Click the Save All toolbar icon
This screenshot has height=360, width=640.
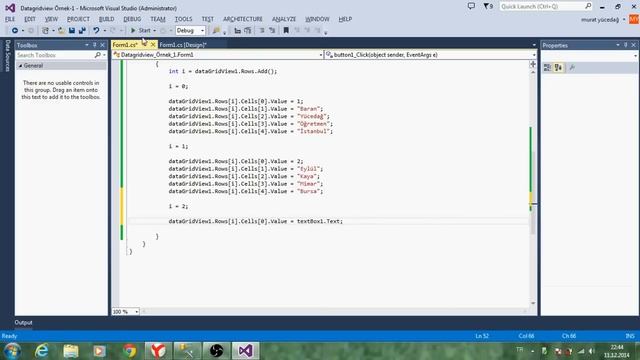(x=82, y=31)
